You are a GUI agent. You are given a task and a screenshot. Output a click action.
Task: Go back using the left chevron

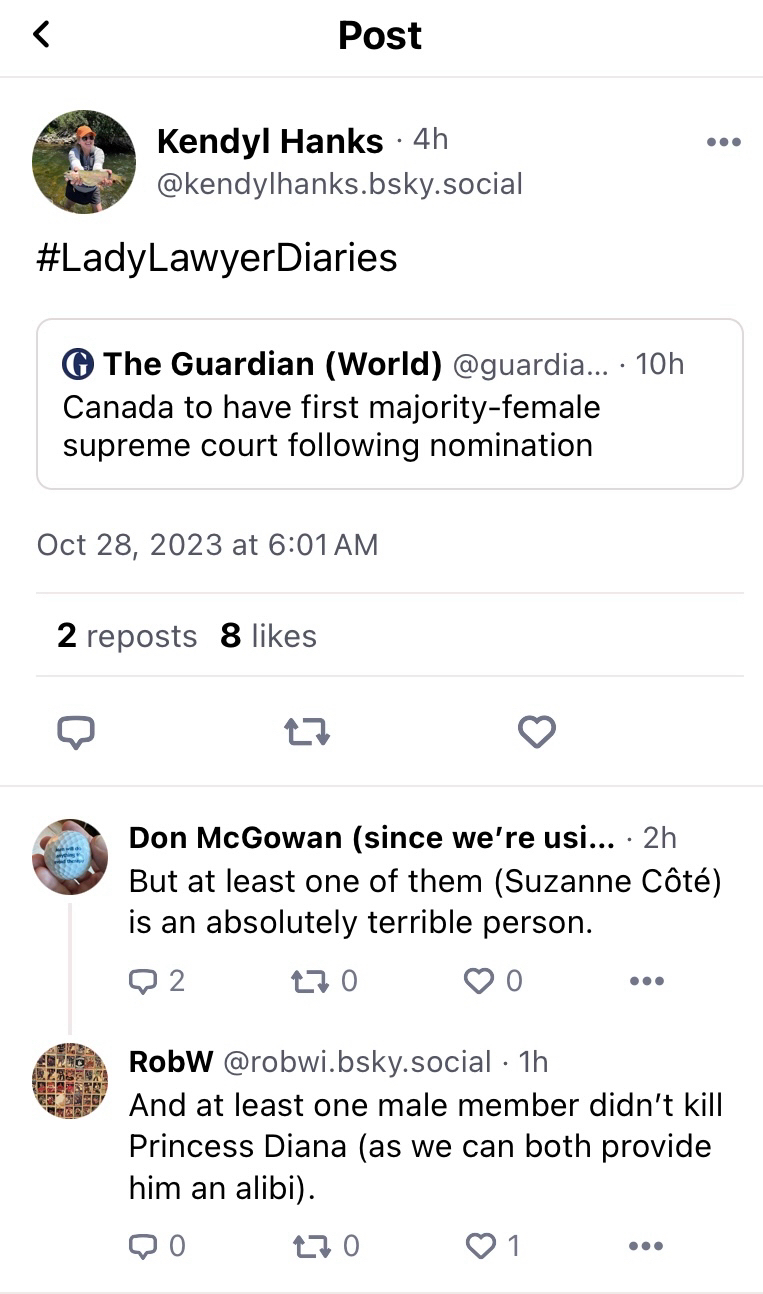[x=41, y=35]
